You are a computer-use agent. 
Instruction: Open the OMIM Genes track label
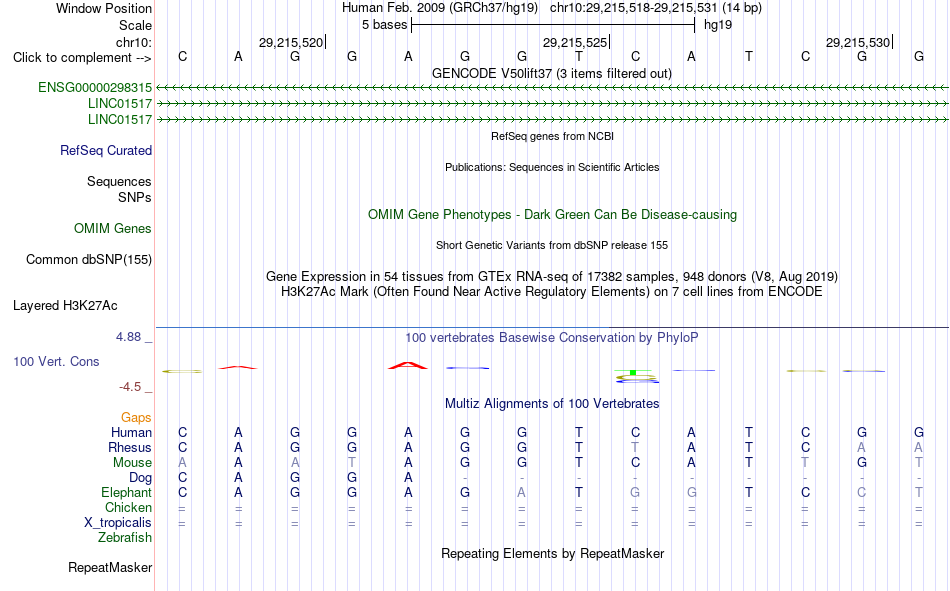pos(113,229)
